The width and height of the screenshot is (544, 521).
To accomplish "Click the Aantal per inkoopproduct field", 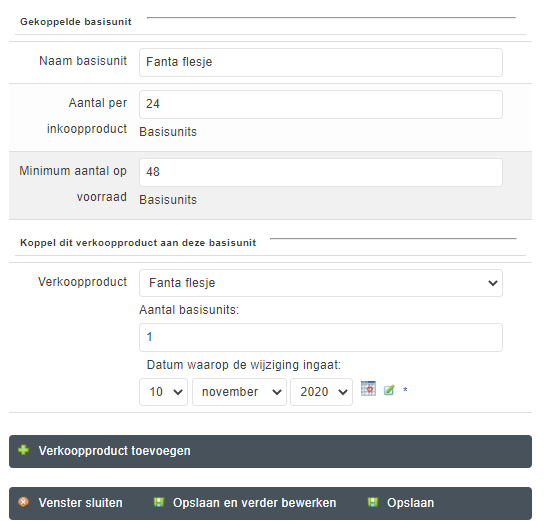I will point(321,104).
